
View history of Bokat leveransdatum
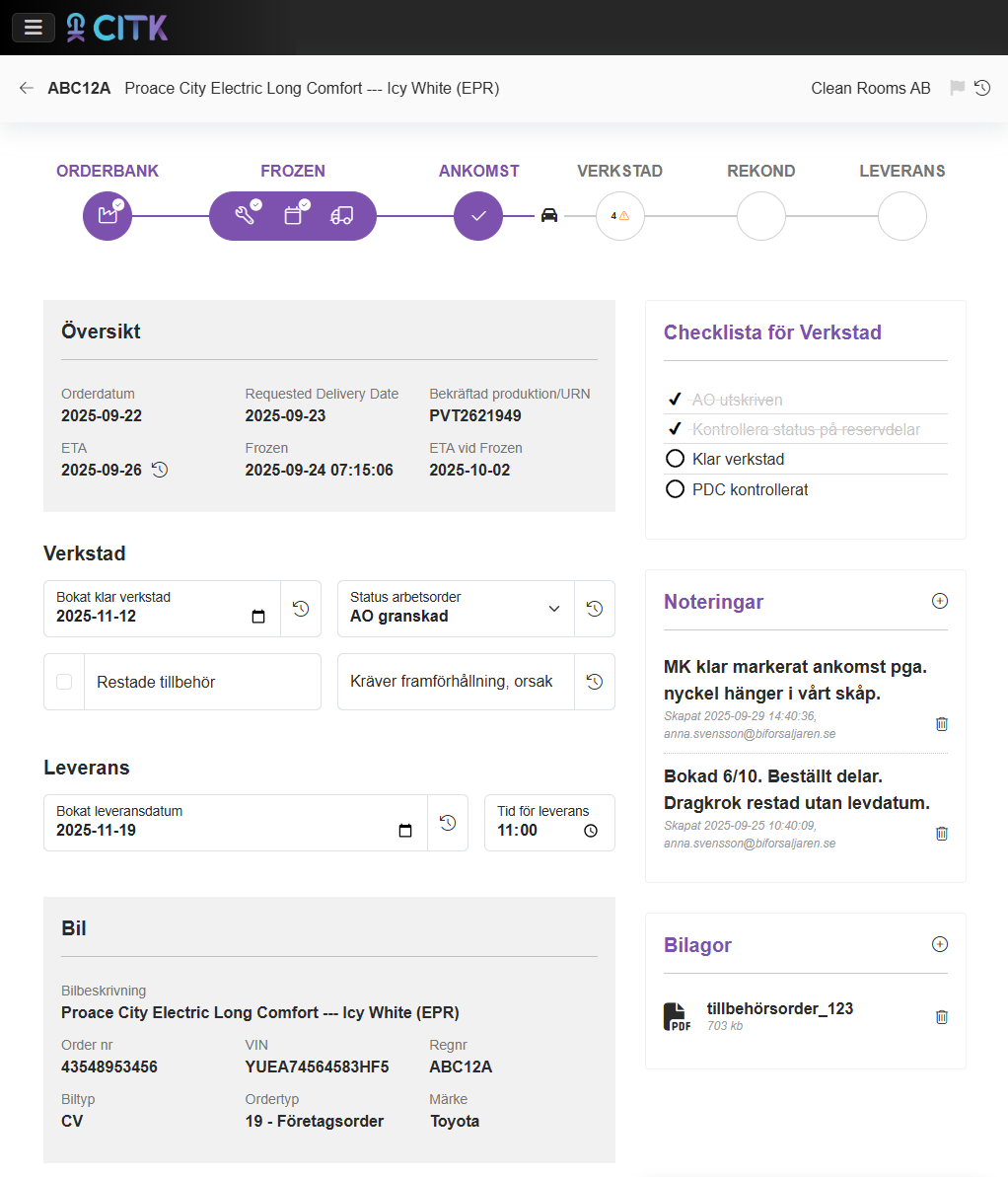click(448, 823)
